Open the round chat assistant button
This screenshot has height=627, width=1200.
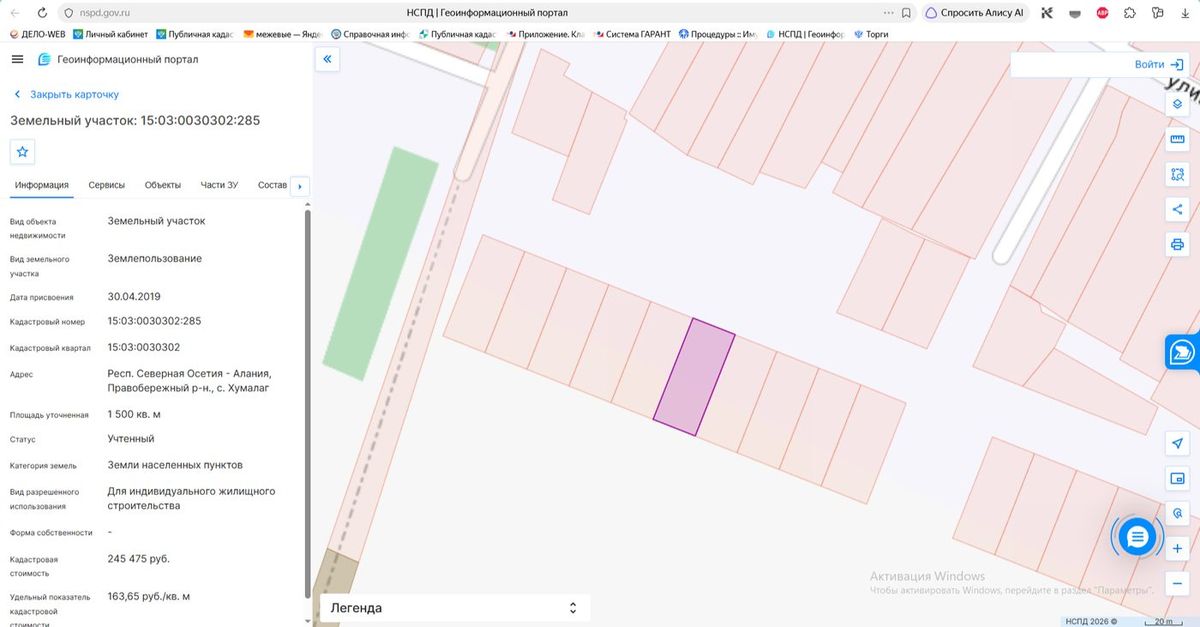tap(1137, 538)
